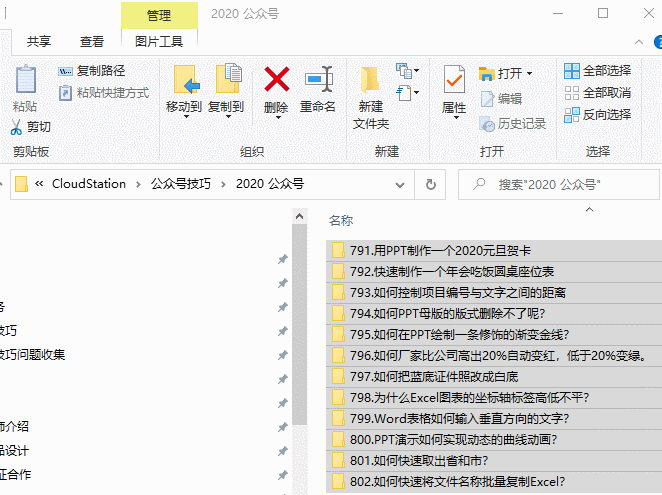Click the search box 搜索"2020 公众号"
Screen dimensions: 662x495
[x=558, y=185]
